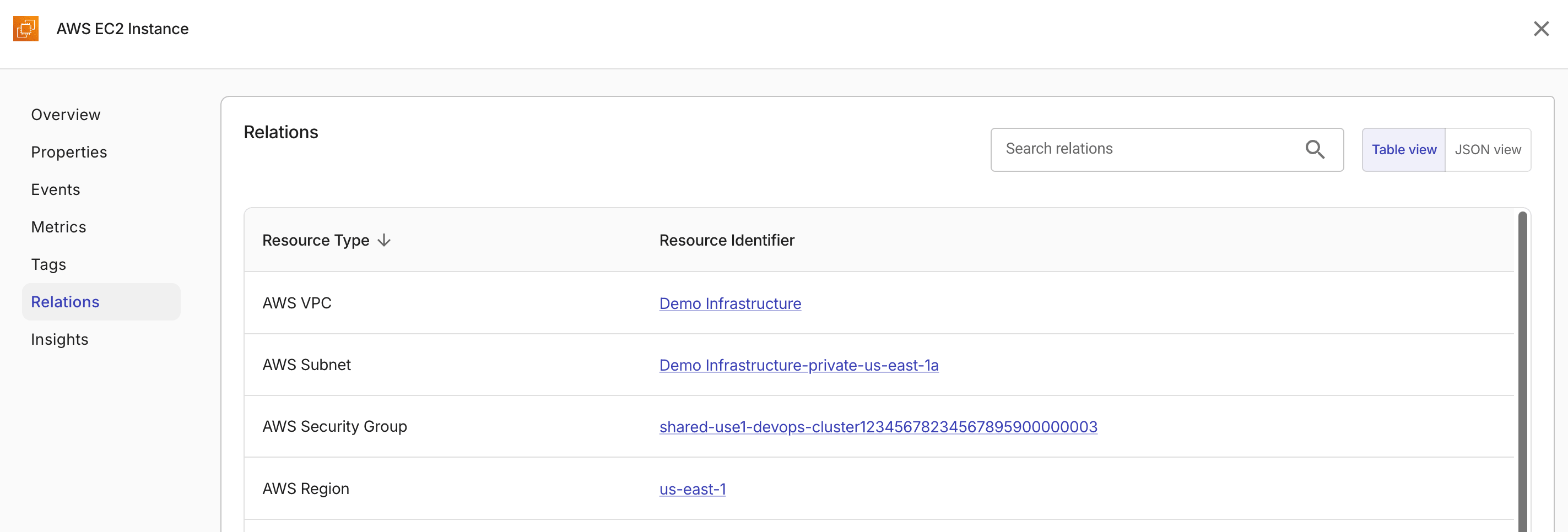Open the us-east-1 region link
The height and width of the screenshot is (532, 1568).
(692, 489)
